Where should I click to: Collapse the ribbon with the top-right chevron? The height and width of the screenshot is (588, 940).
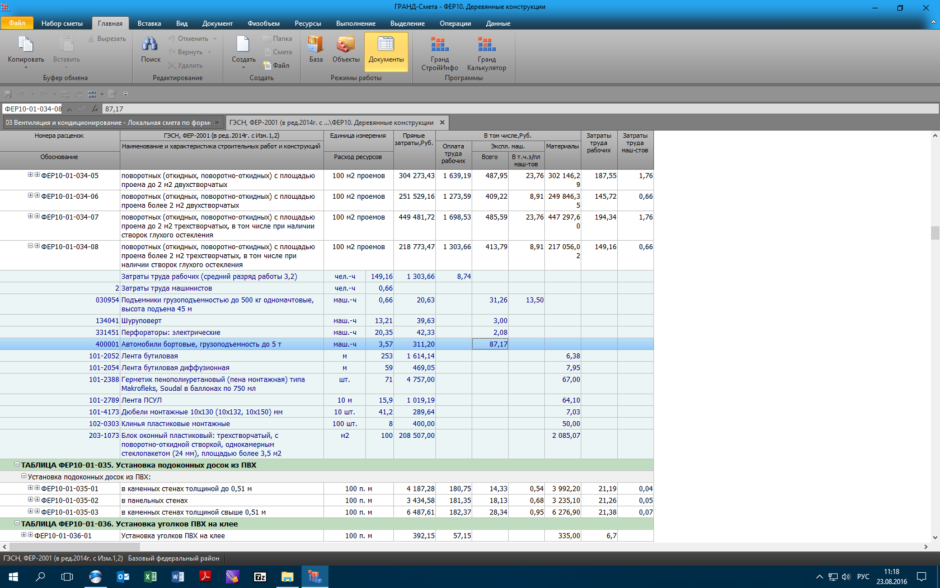pos(933,23)
